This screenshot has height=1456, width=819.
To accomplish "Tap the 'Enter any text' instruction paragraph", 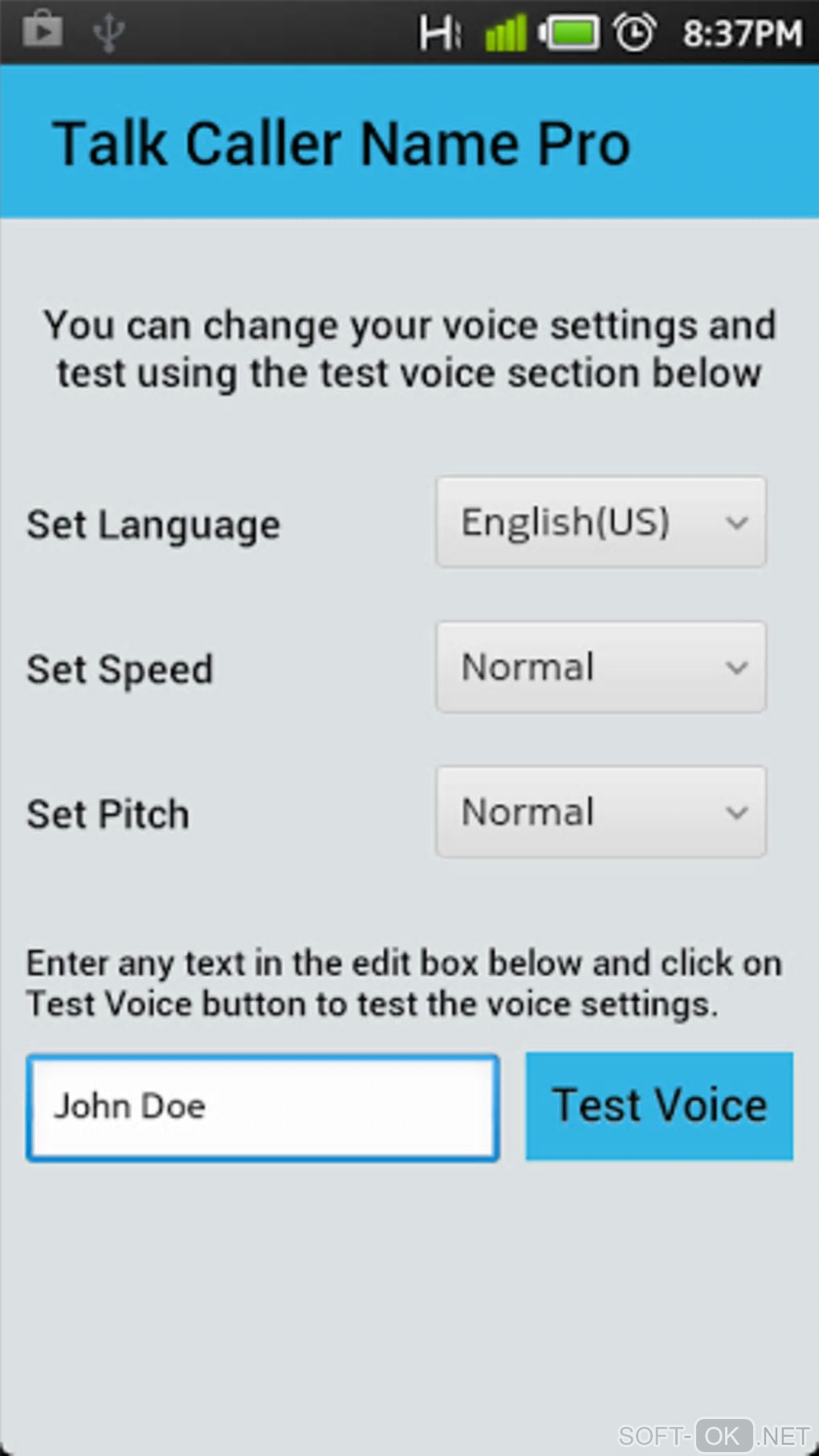I will tap(404, 984).
